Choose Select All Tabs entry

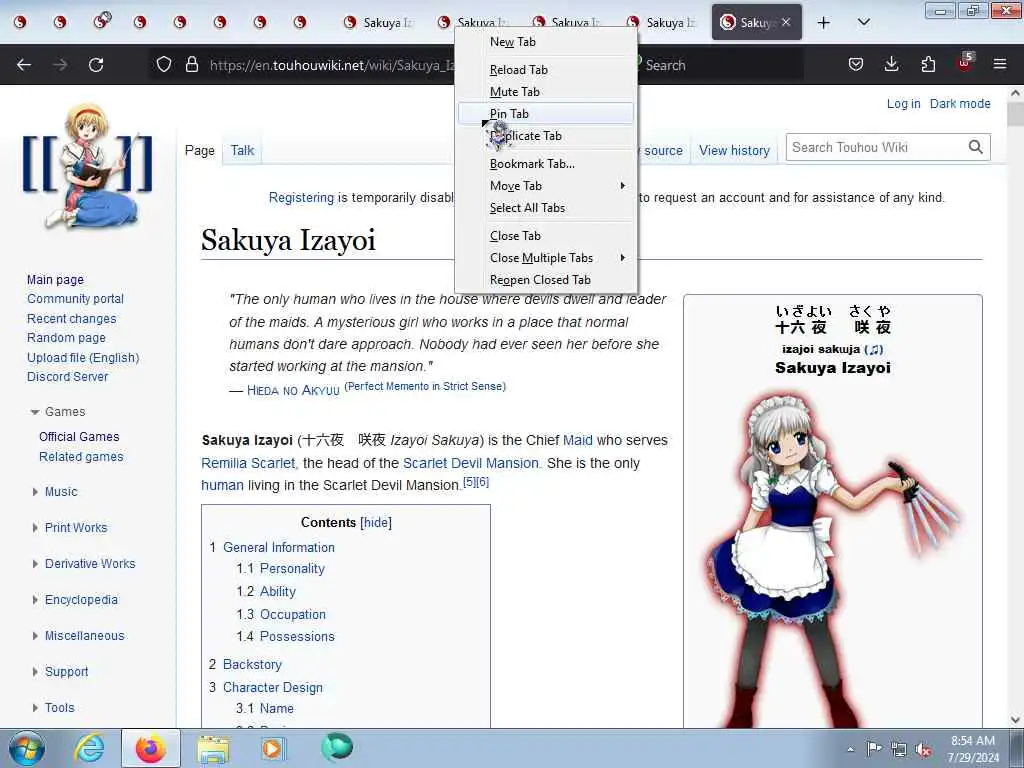pos(546,208)
